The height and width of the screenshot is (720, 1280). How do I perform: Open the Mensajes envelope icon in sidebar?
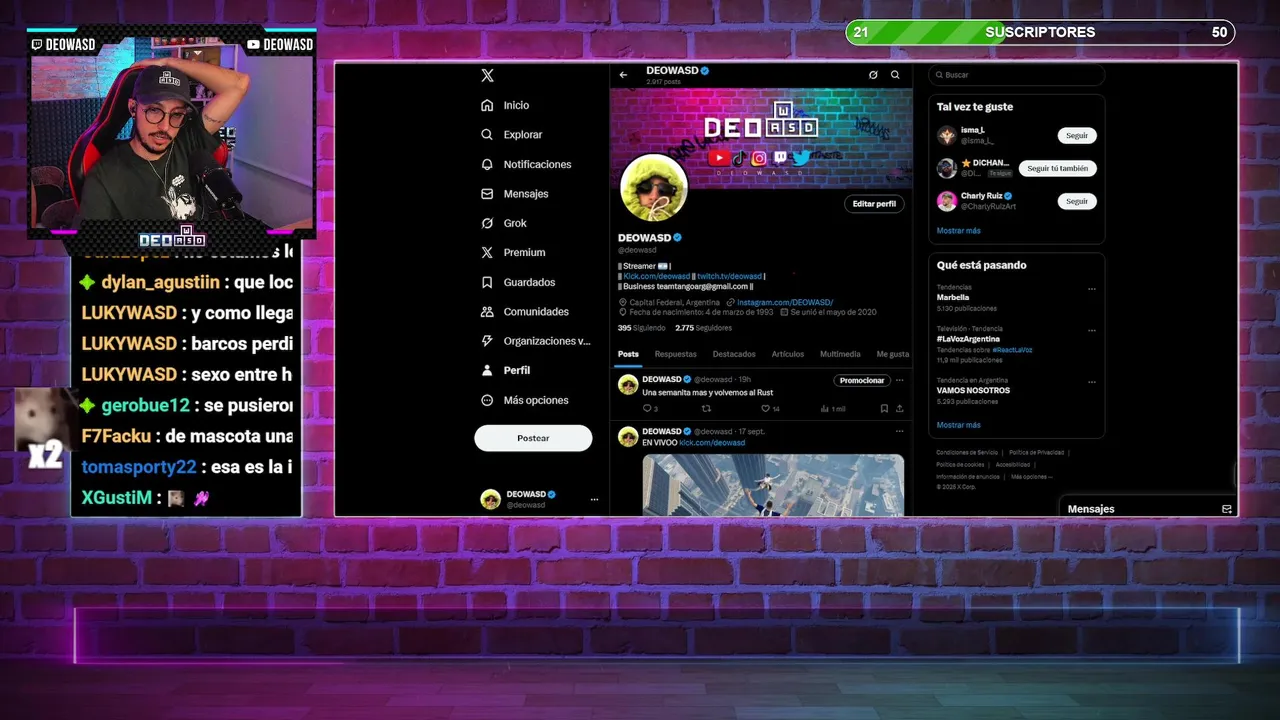pyautogui.click(x=487, y=193)
